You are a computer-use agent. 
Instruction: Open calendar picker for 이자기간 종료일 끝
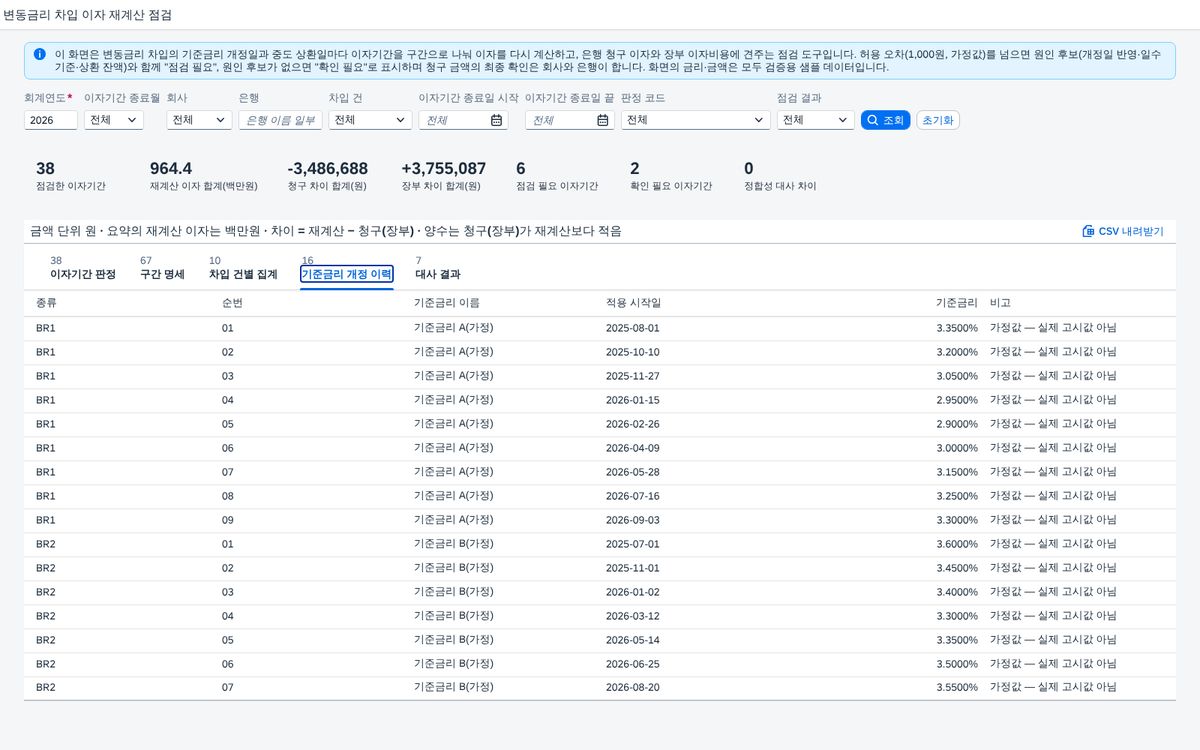pyautogui.click(x=603, y=120)
